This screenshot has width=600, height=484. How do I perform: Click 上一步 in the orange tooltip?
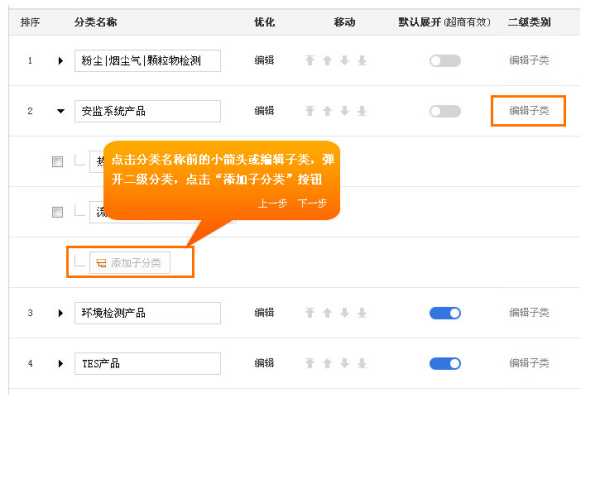click(x=272, y=202)
